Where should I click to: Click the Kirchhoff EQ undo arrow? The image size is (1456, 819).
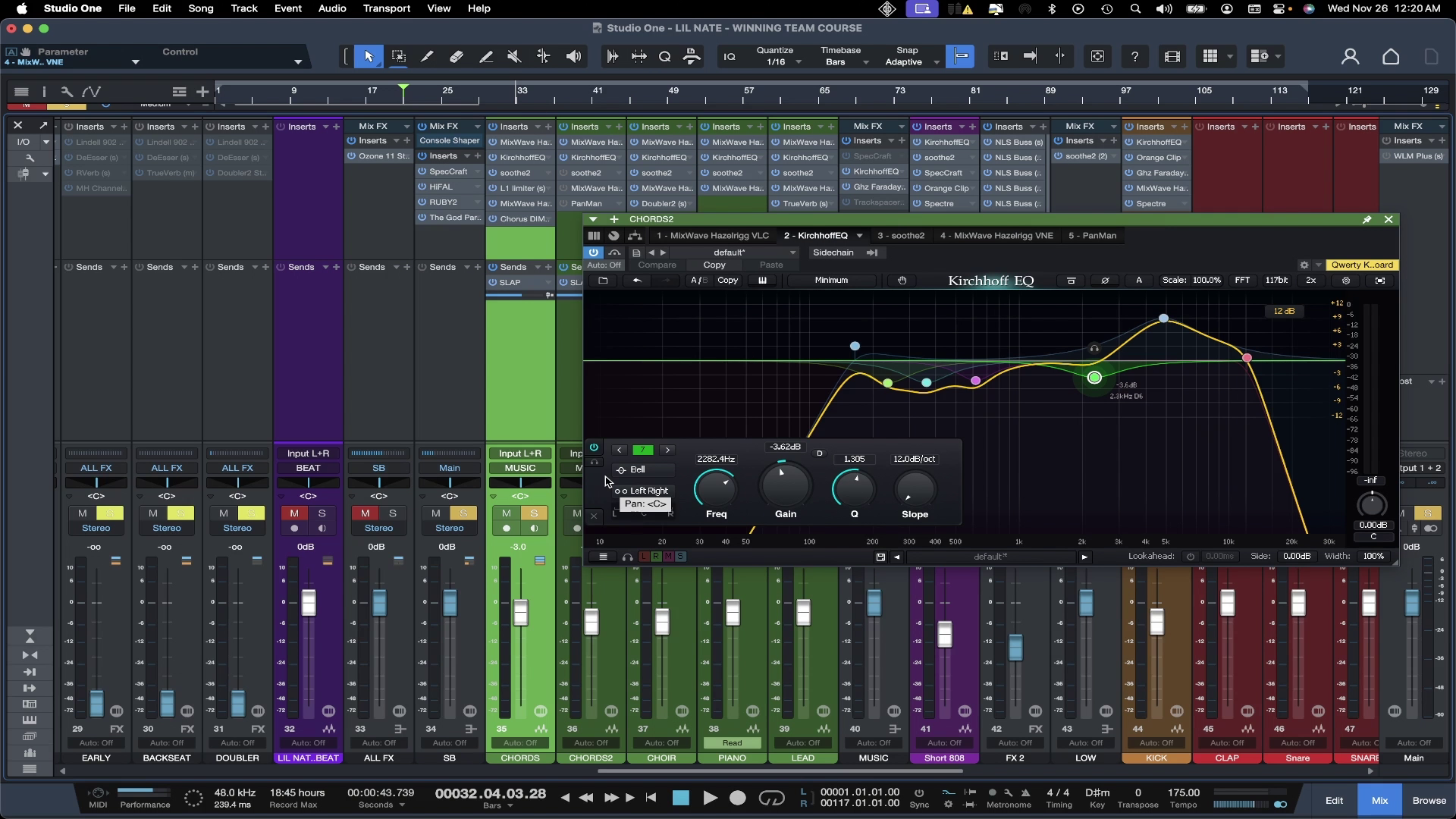(x=637, y=281)
